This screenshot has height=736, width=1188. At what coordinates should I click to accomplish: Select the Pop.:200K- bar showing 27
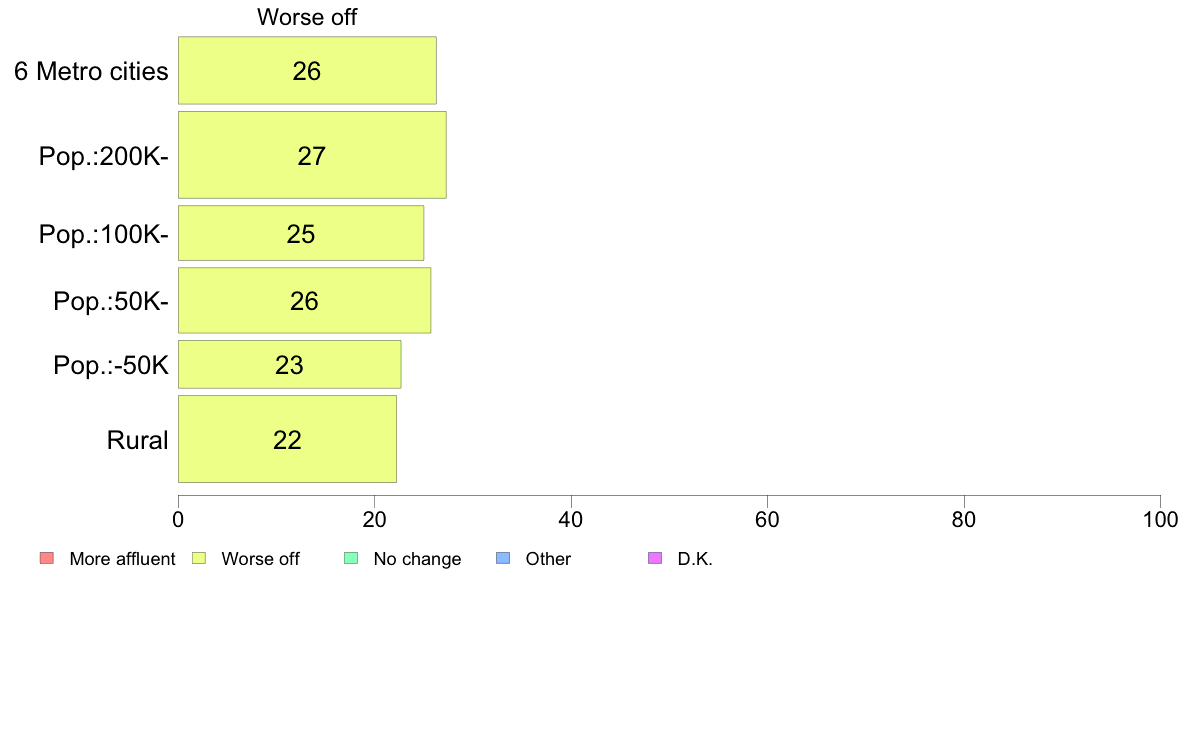click(312, 155)
